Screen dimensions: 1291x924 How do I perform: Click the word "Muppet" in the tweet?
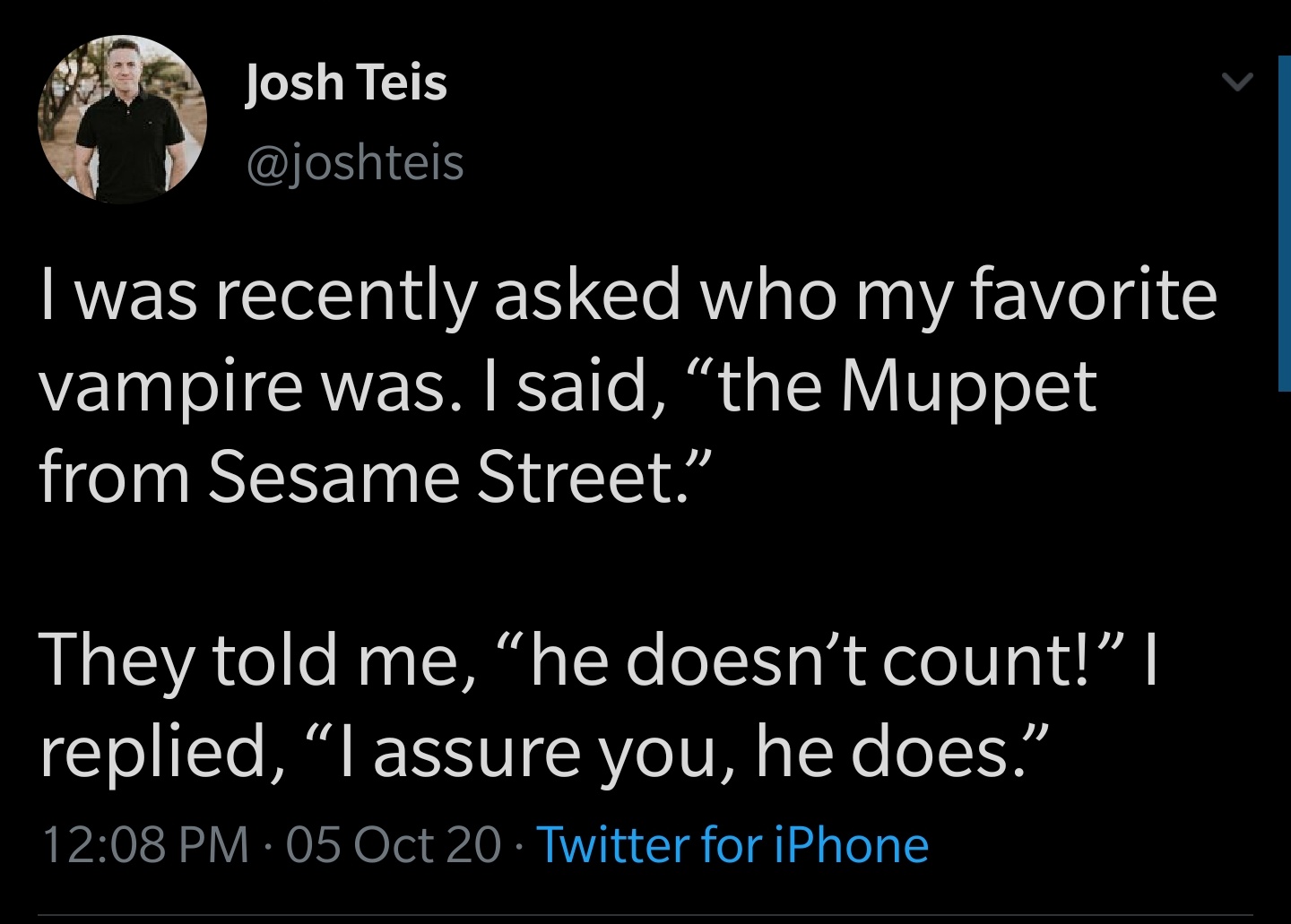(967, 387)
